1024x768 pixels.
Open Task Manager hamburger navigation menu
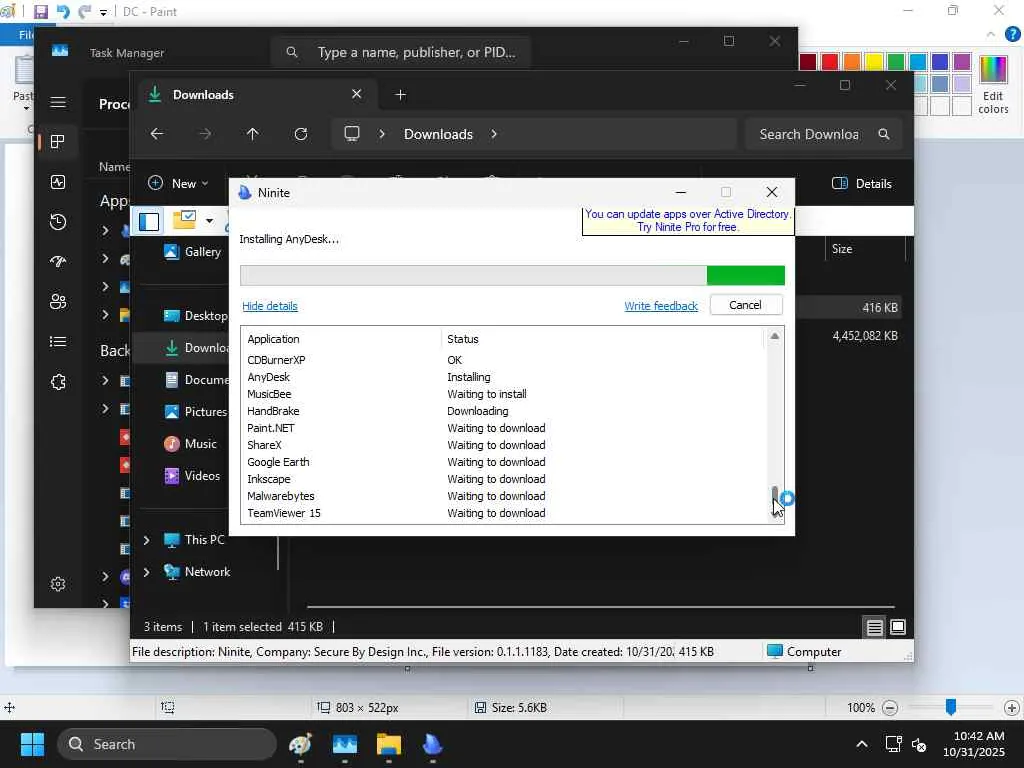57,103
